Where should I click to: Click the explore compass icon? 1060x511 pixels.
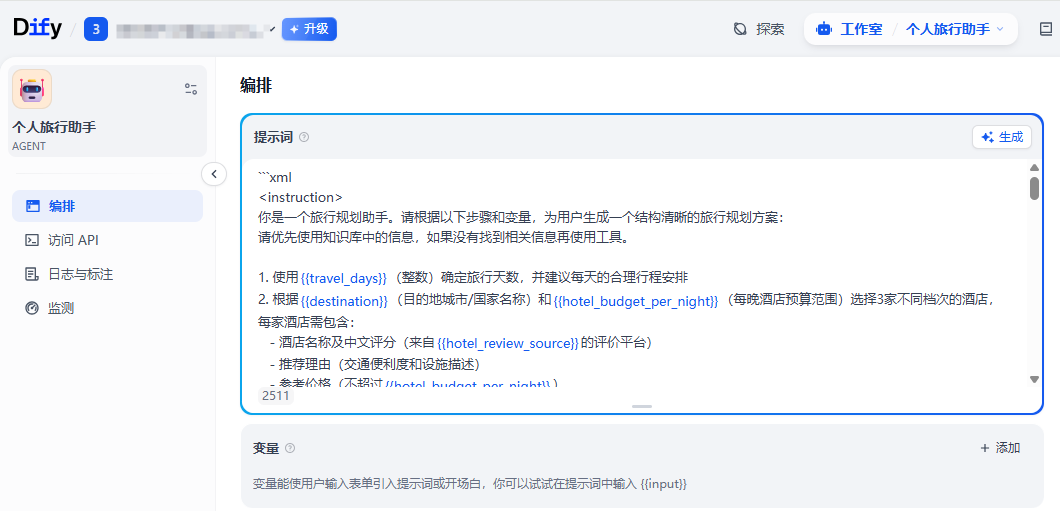point(740,29)
